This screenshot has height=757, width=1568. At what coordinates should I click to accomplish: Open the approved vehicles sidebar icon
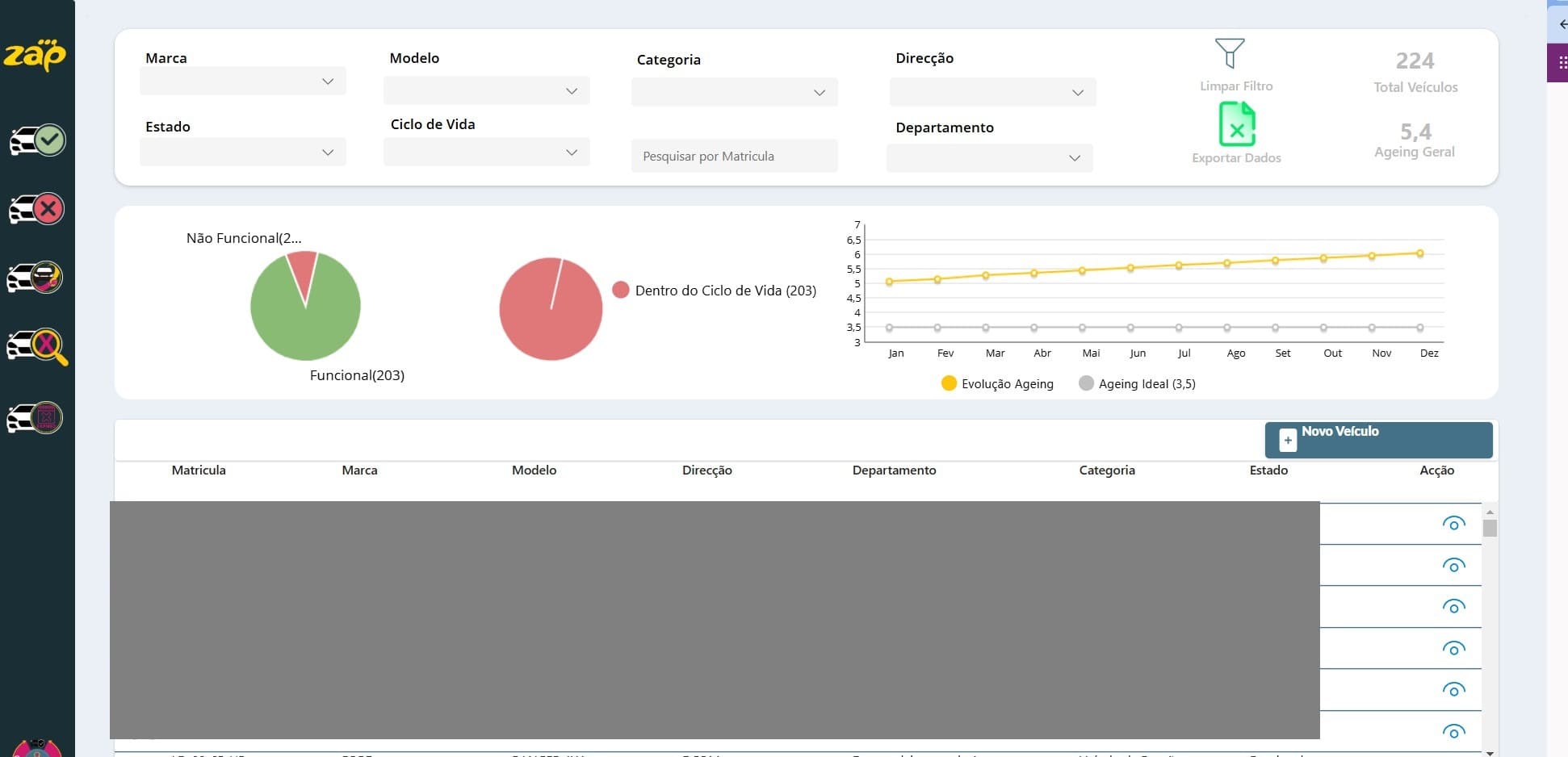coord(37,140)
